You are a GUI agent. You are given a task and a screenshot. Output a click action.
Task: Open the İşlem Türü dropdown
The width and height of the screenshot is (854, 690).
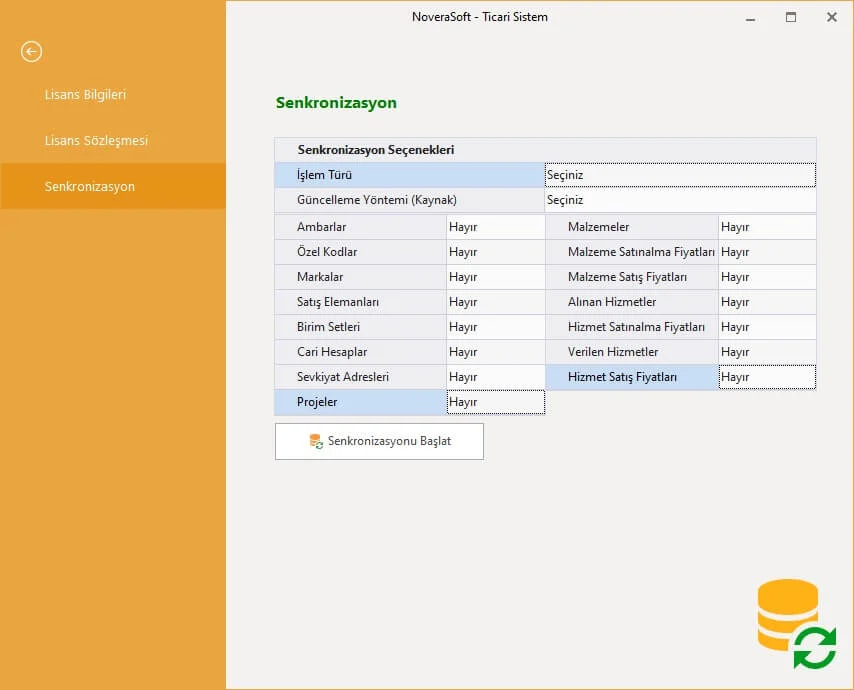[x=679, y=175]
